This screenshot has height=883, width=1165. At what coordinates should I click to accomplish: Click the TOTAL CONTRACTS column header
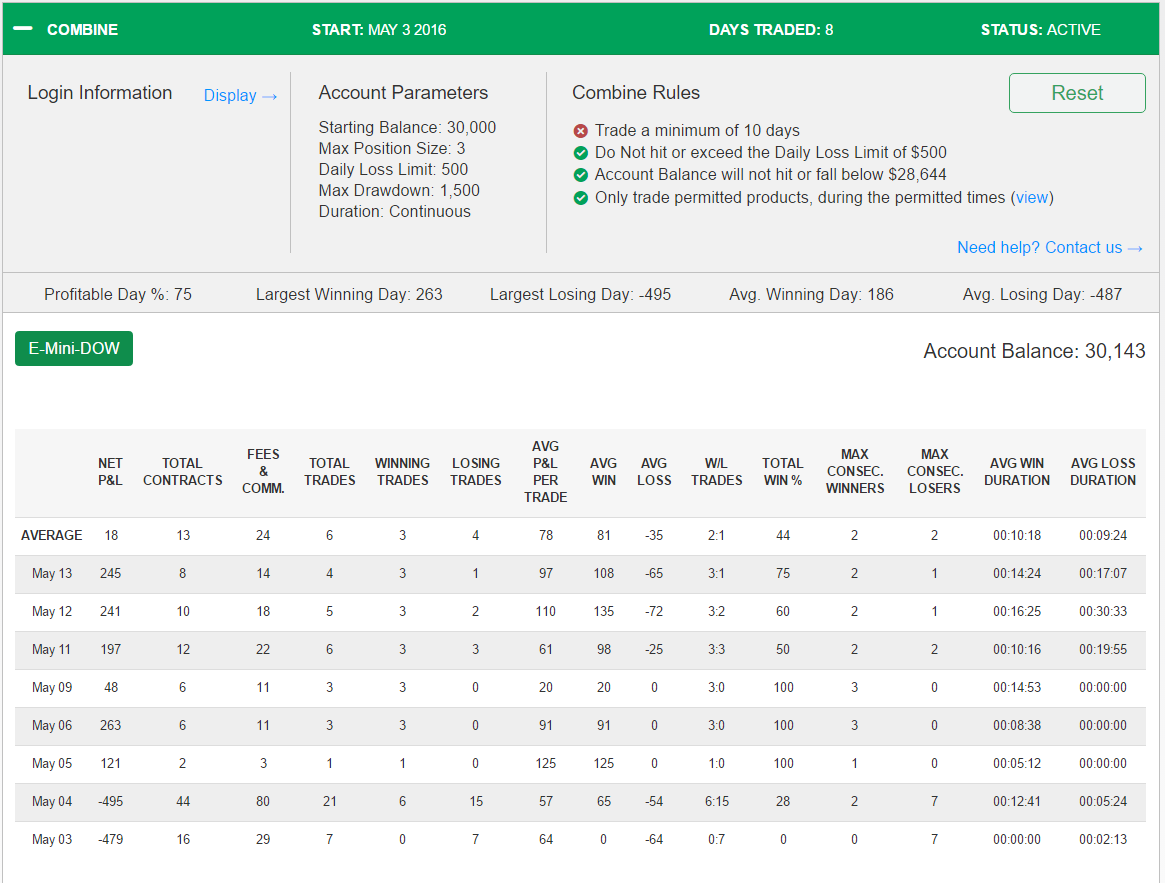tap(183, 471)
